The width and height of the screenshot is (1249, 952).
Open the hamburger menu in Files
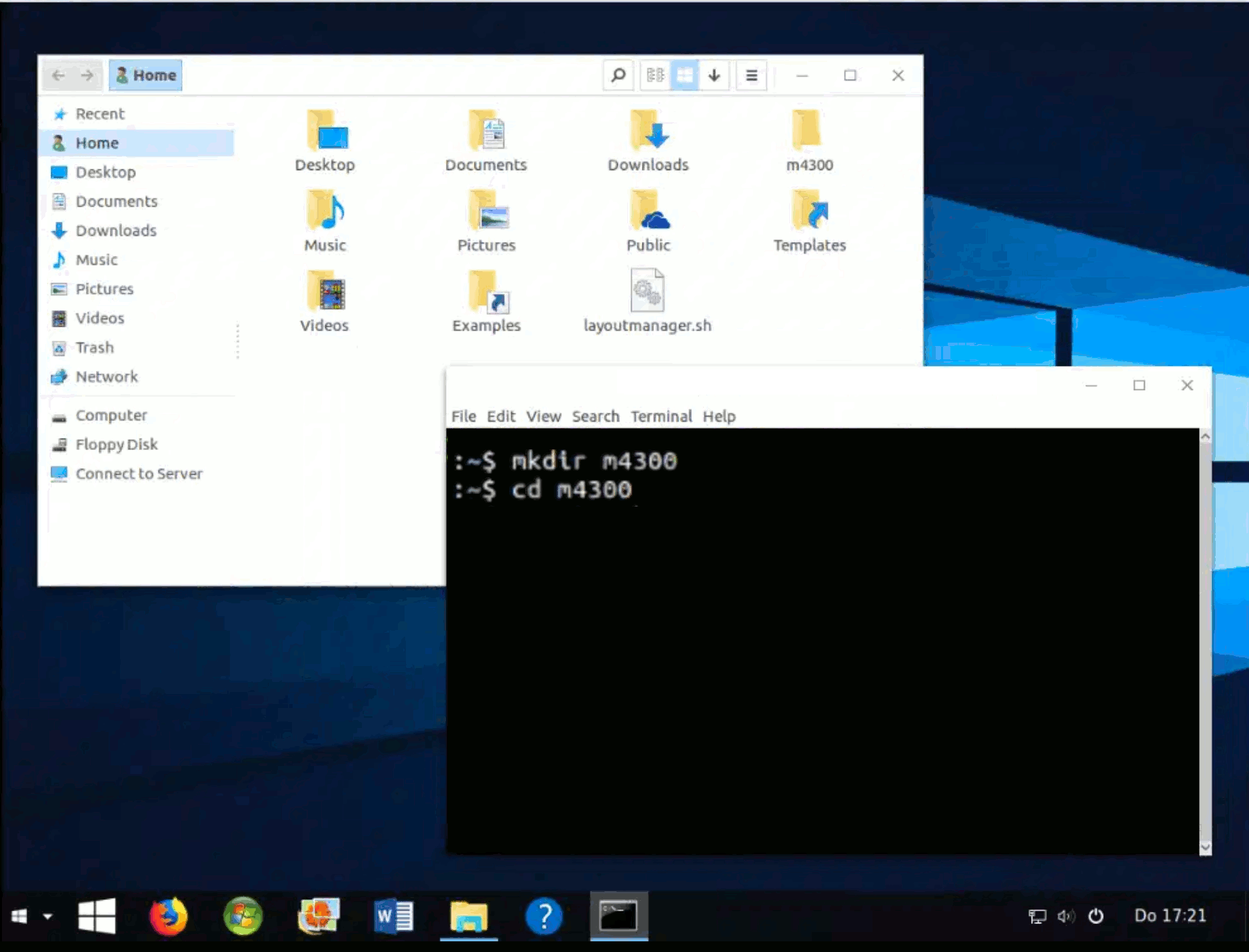pos(751,75)
